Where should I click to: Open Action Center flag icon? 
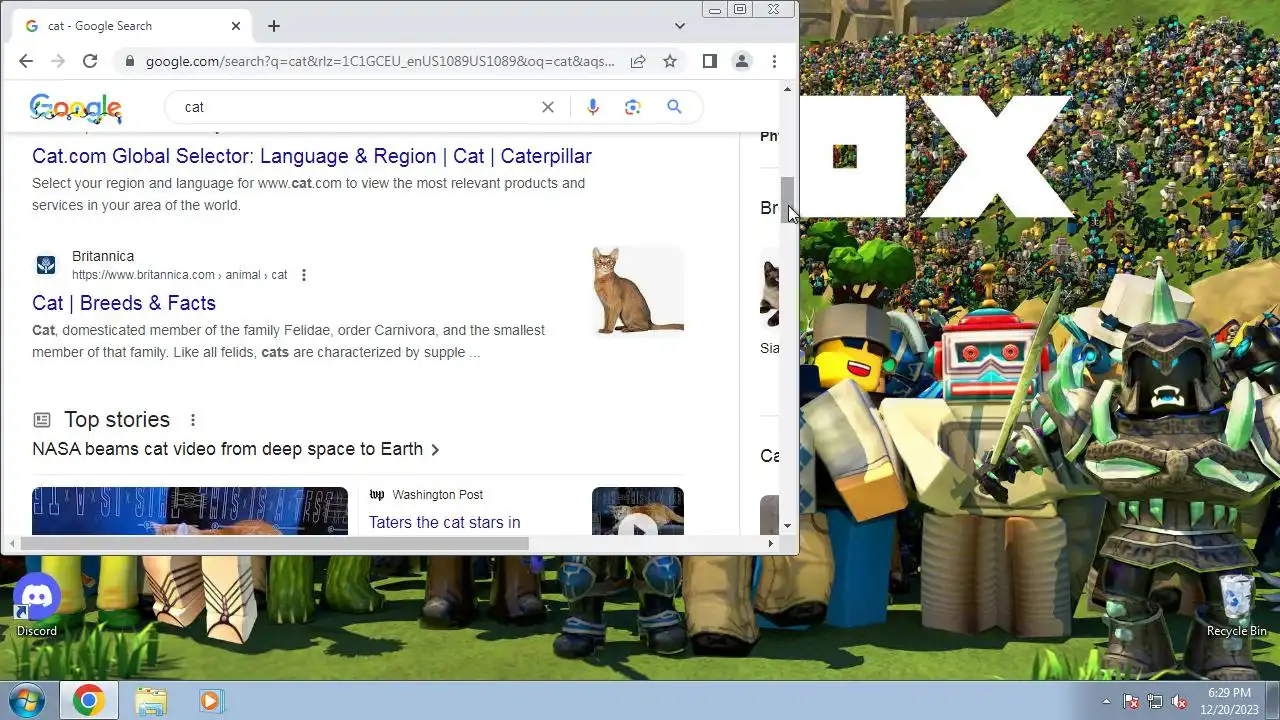(x=1131, y=701)
